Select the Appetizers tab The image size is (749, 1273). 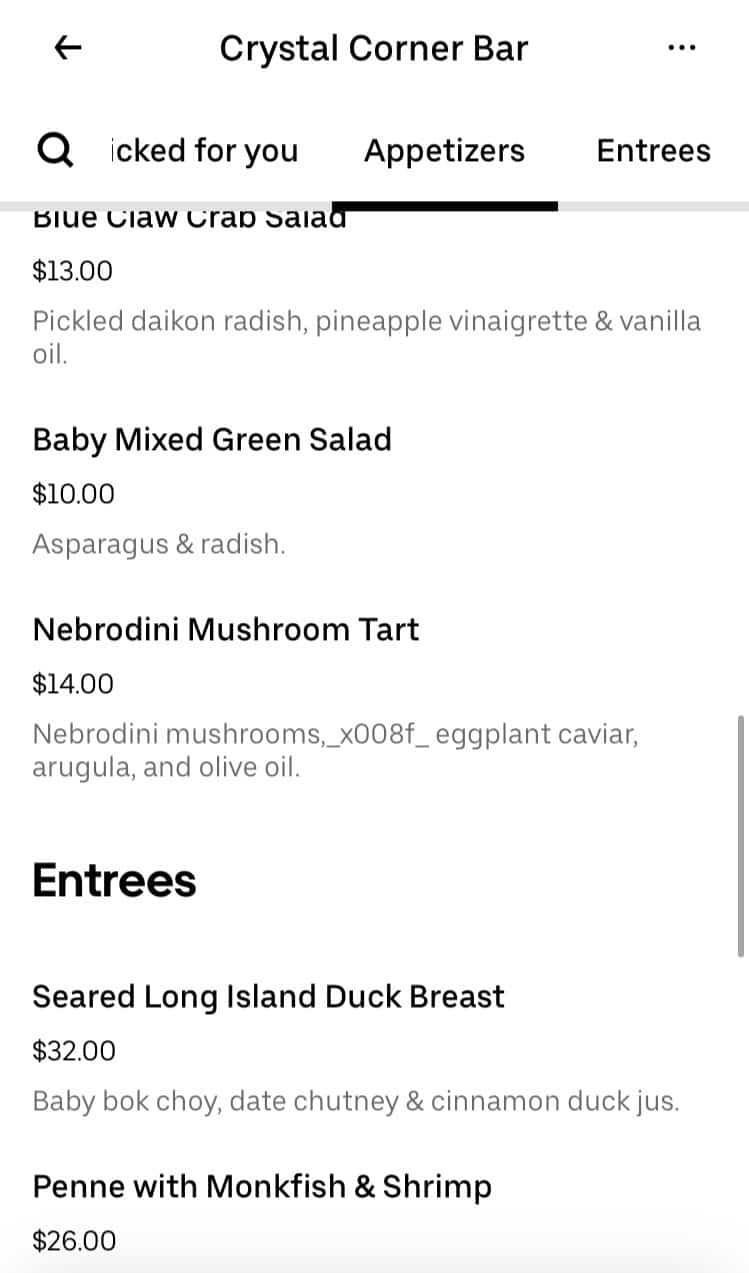[444, 150]
